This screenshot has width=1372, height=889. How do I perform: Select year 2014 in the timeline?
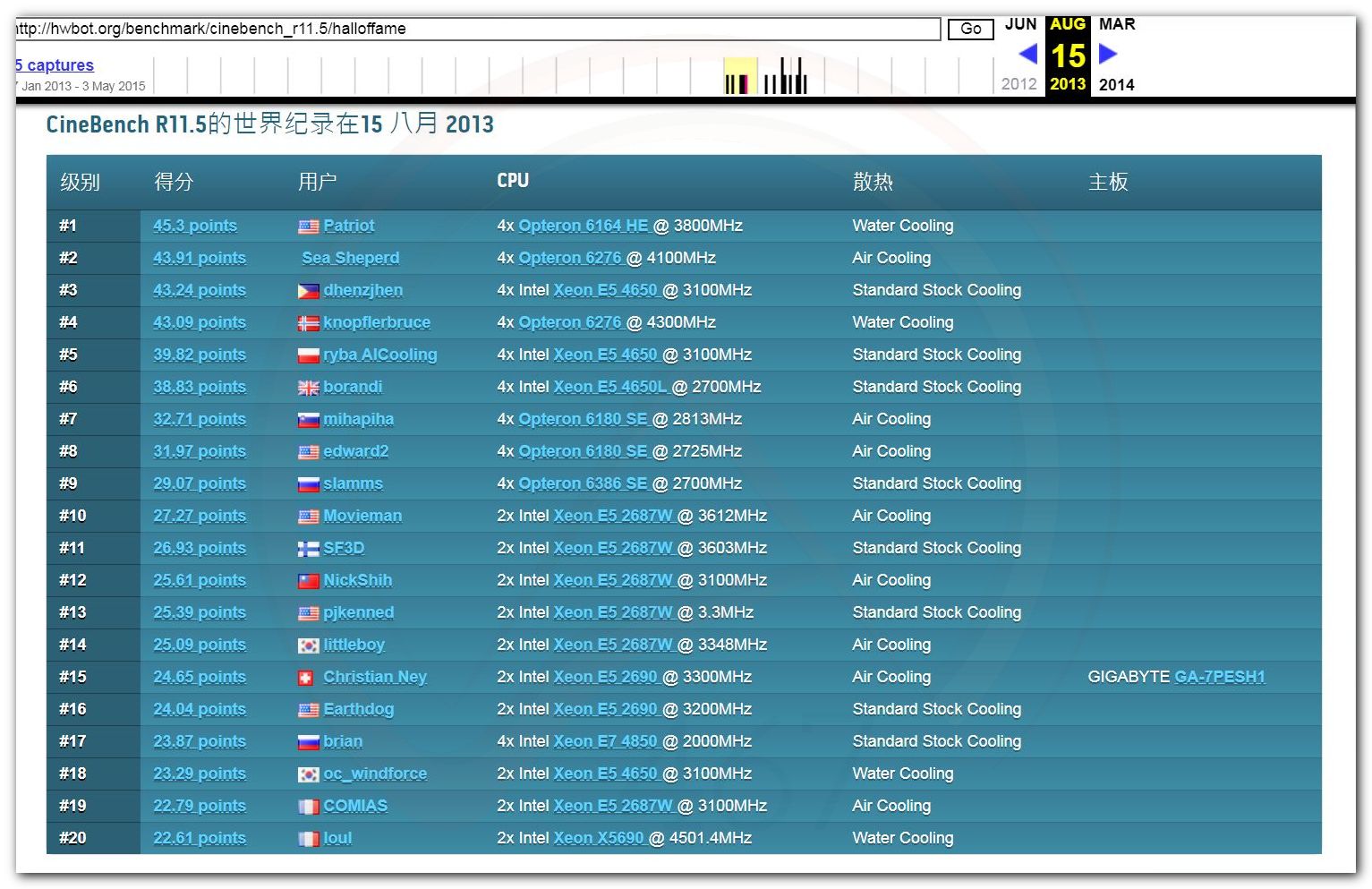pos(1116,84)
